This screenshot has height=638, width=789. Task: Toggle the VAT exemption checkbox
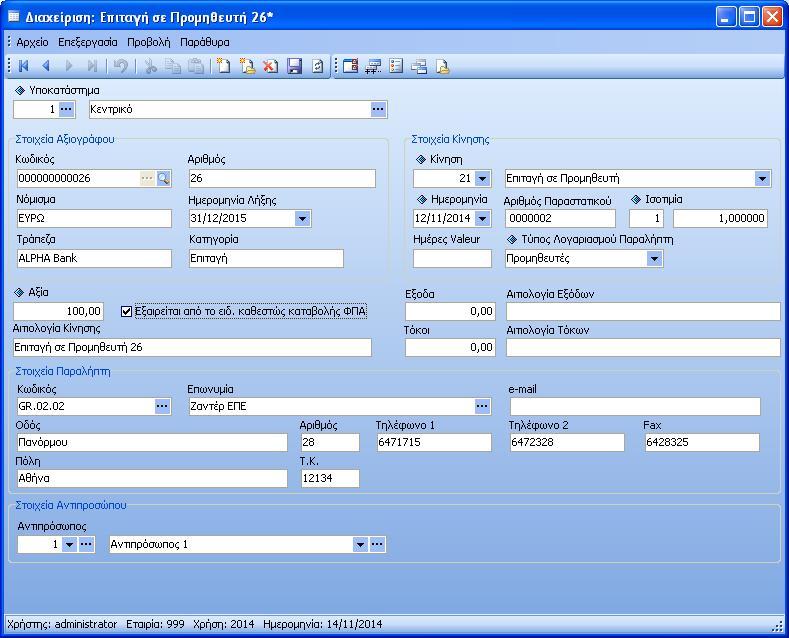126,311
